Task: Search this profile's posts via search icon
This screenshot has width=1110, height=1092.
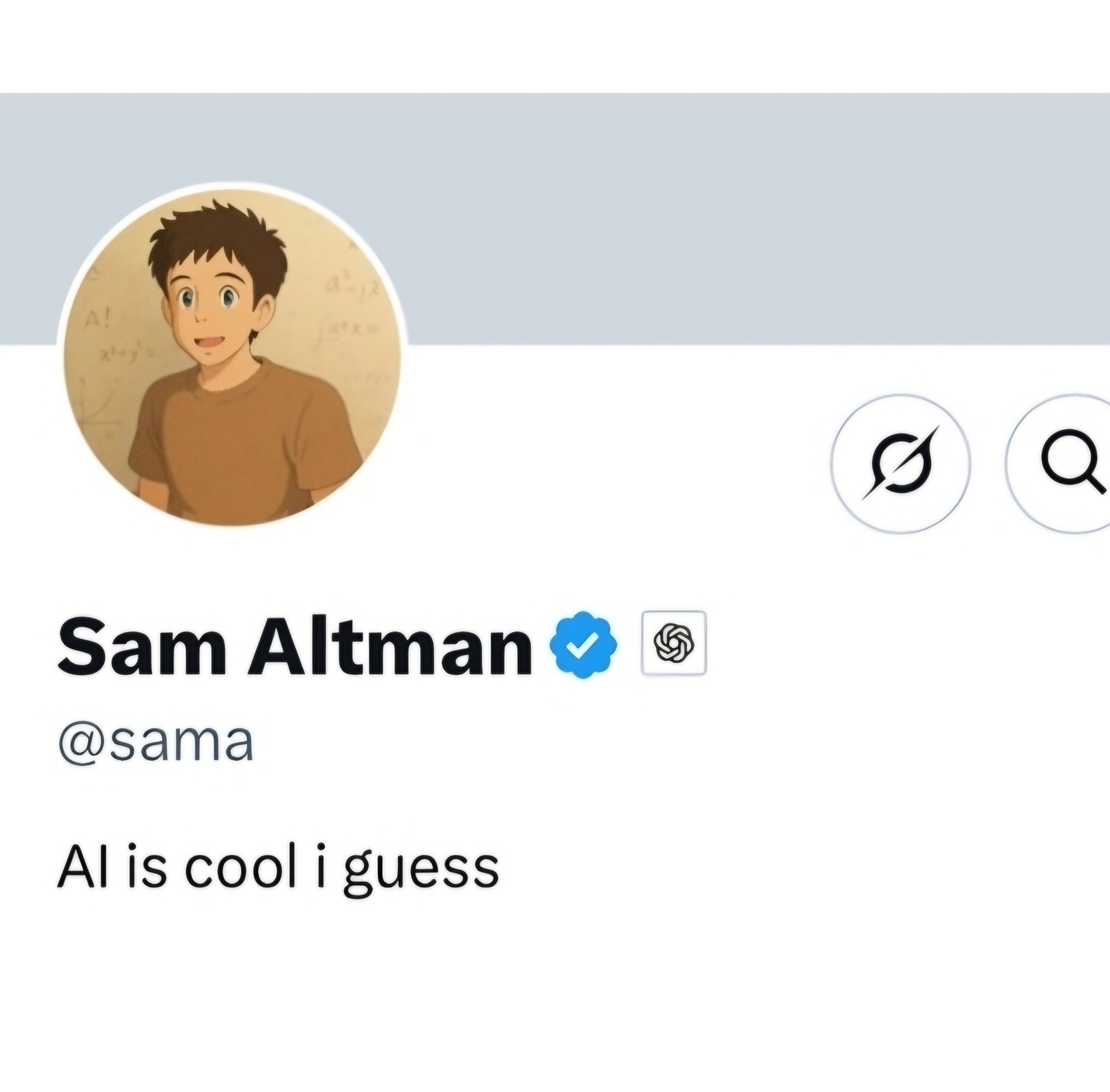Action: pyautogui.click(x=1058, y=464)
